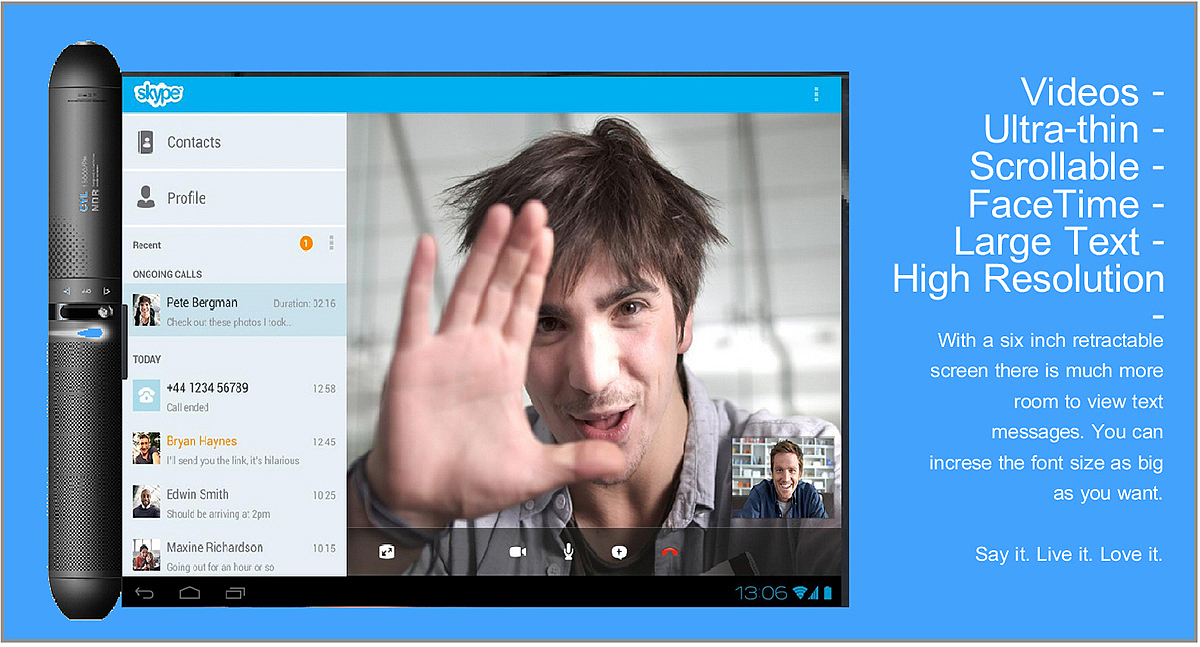Screen dimensions: 1200x647
Task: Click the 12:45 timestamp for Bryan Haynes
Action: [324, 442]
